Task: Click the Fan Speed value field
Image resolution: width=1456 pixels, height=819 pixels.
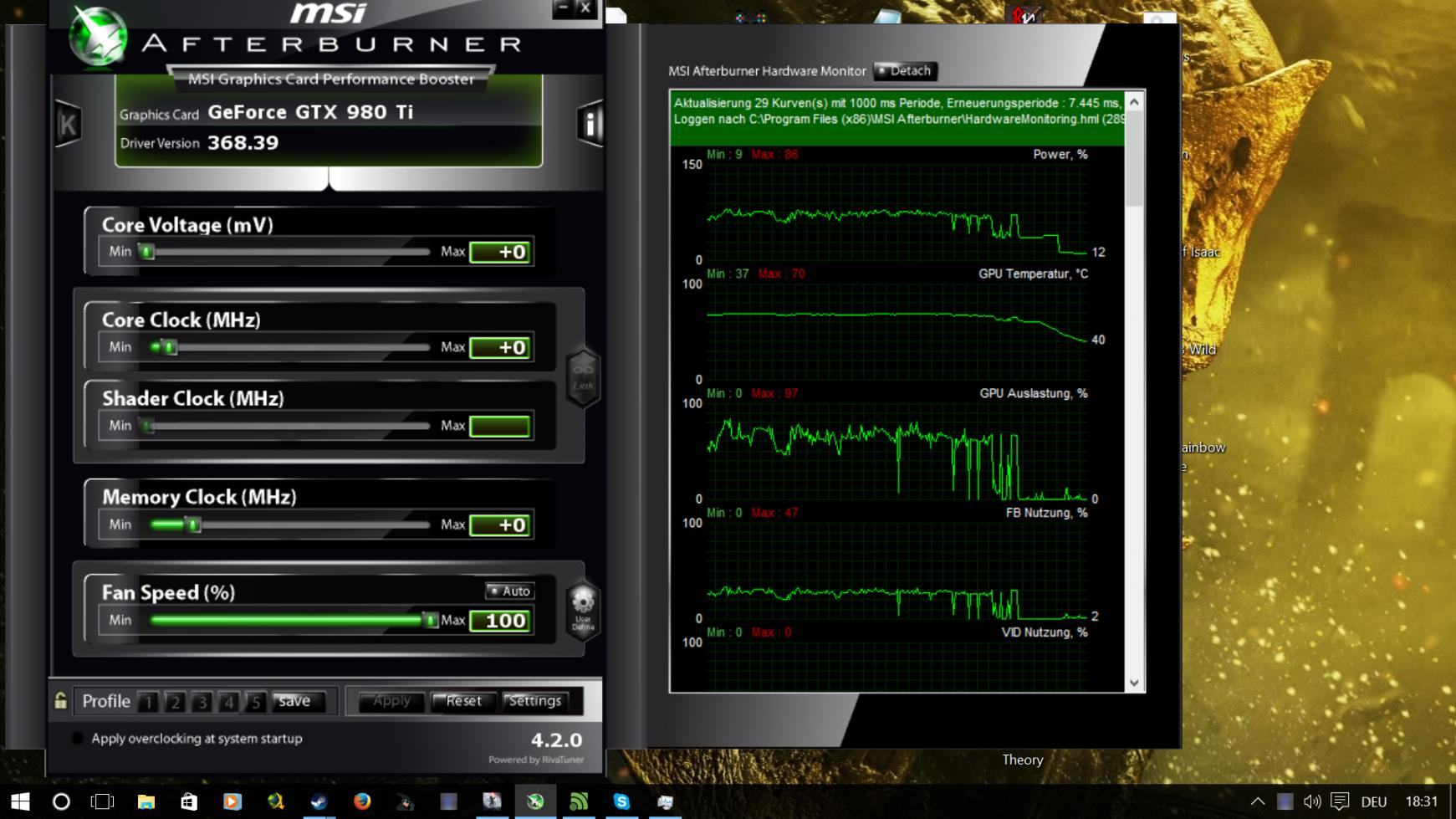Action: (500, 620)
